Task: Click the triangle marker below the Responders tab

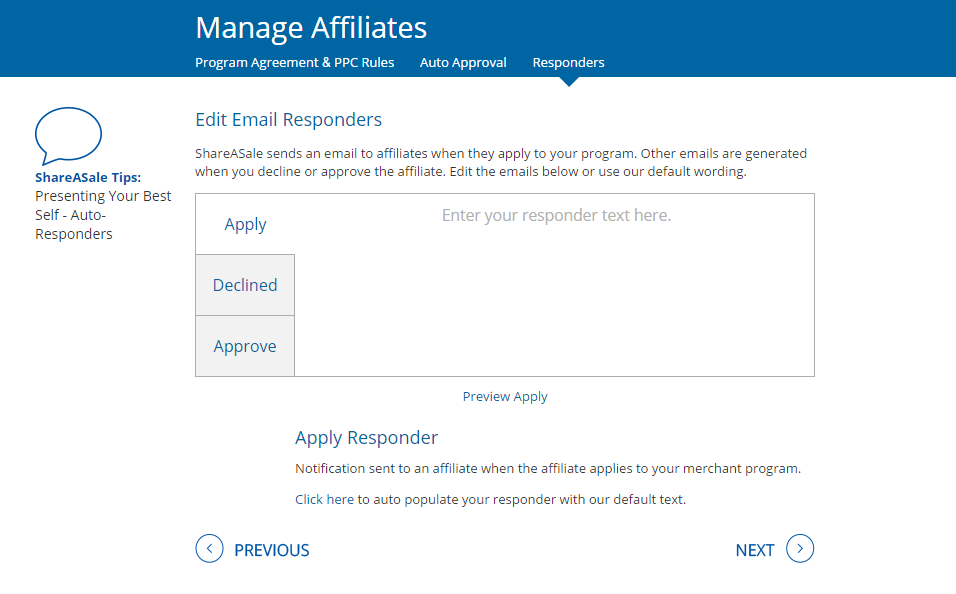Action: [569, 82]
